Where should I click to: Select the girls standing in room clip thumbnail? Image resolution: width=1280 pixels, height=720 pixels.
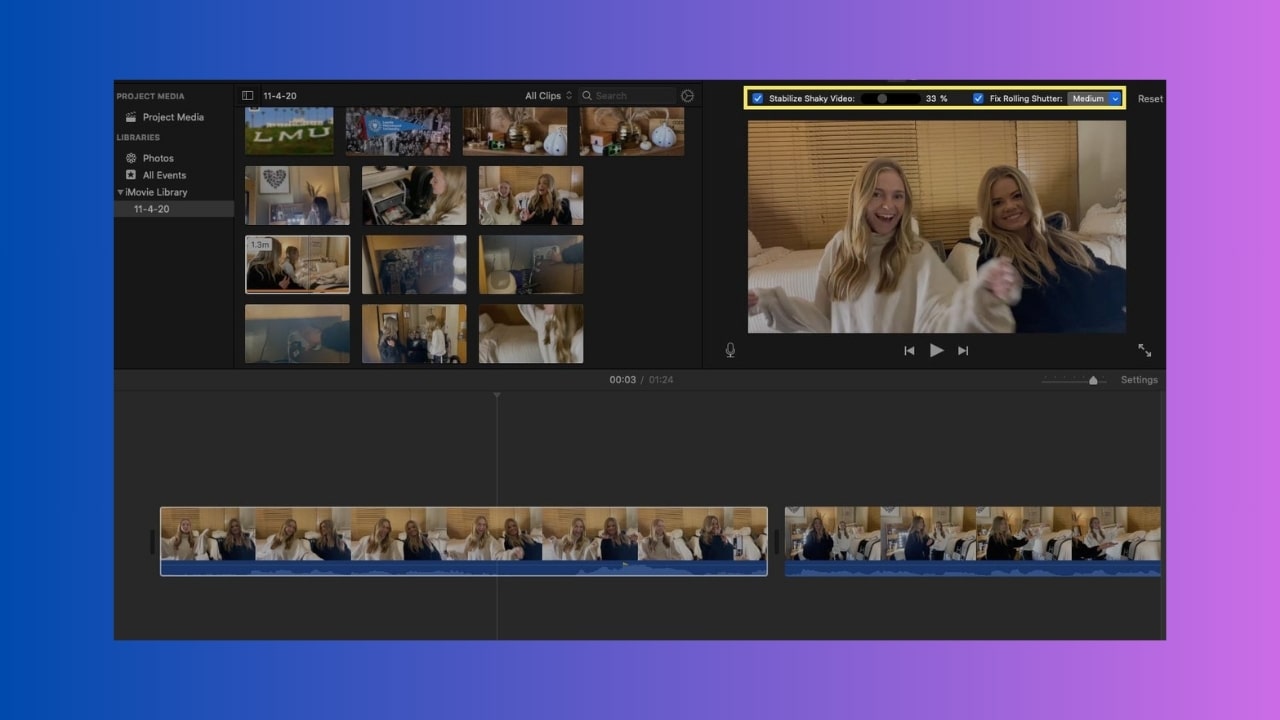coord(414,333)
